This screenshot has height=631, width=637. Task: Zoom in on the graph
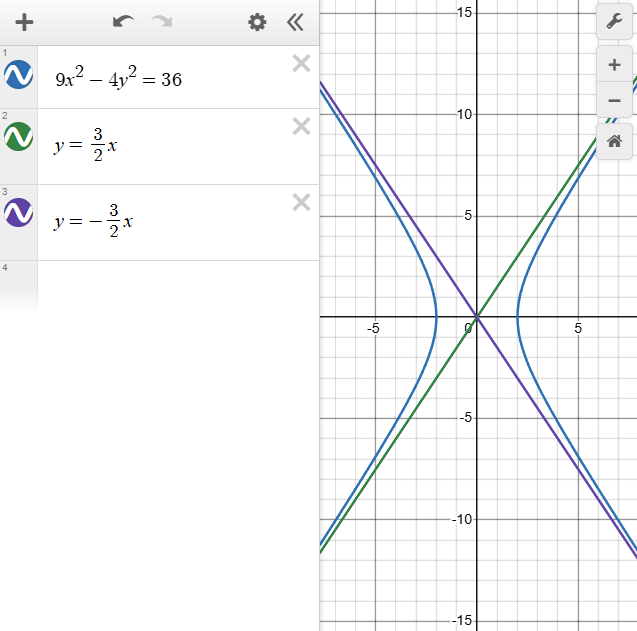click(614, 66)
